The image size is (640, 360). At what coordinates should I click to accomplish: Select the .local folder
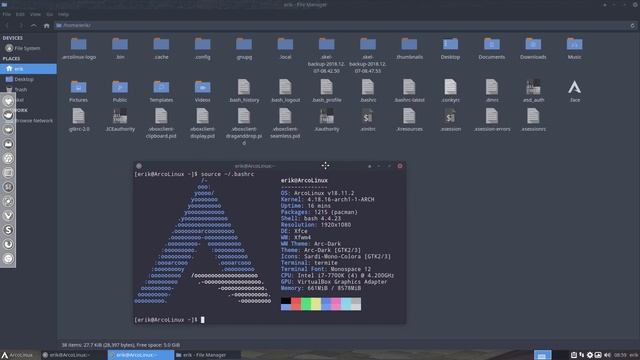(285, 49)
